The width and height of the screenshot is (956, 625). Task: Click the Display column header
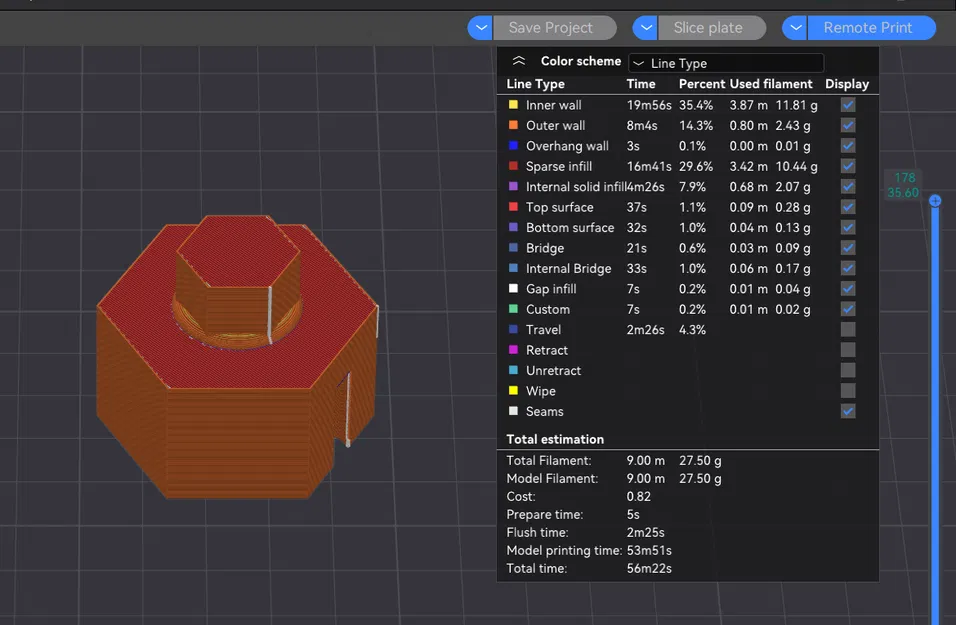(847, 84)
